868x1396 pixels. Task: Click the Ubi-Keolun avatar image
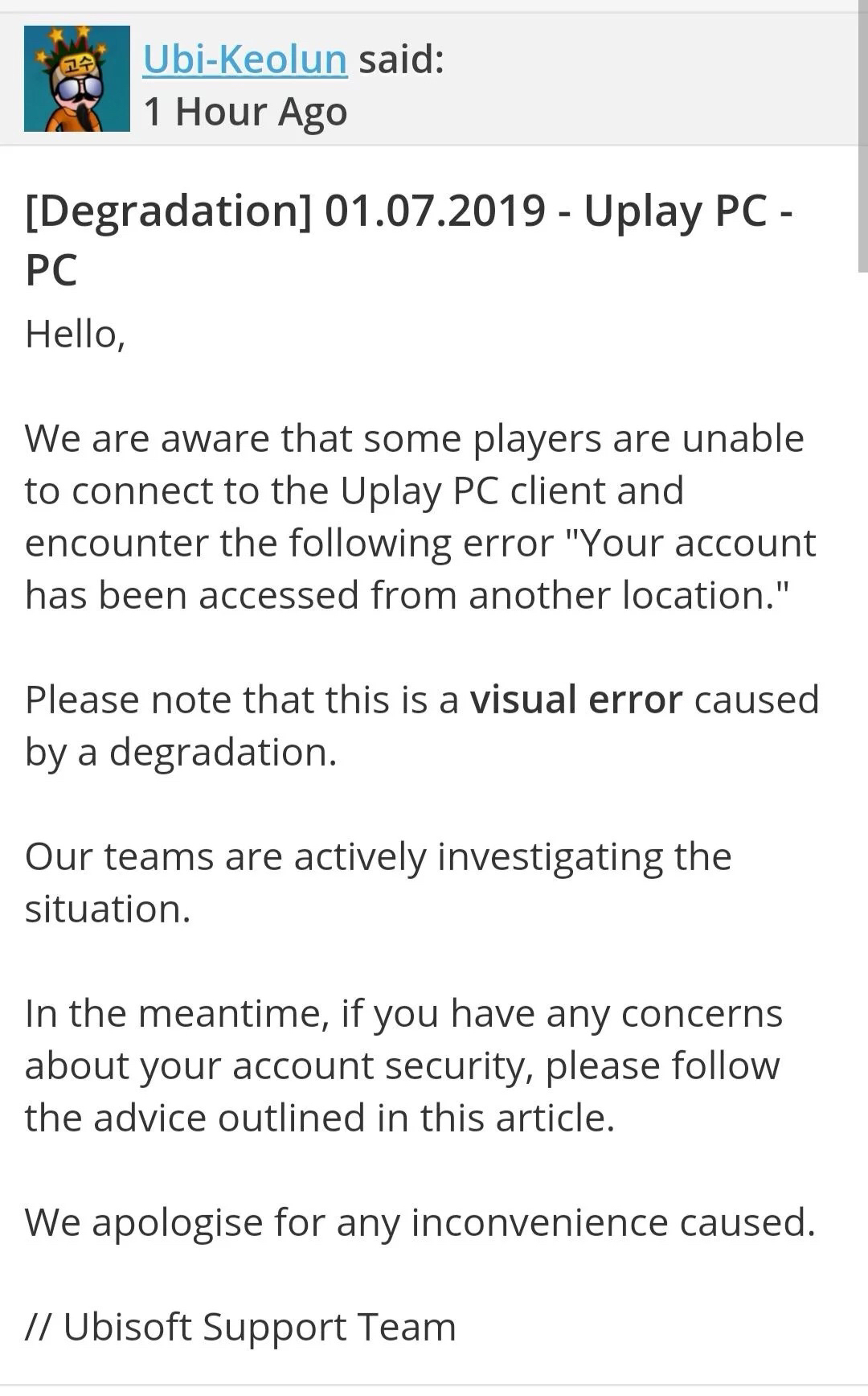tap(77, 79)
